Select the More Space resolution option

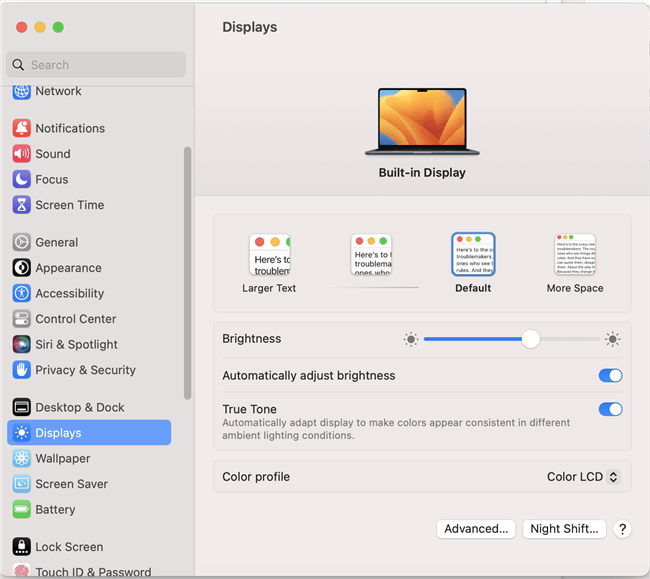coord(575,255)
